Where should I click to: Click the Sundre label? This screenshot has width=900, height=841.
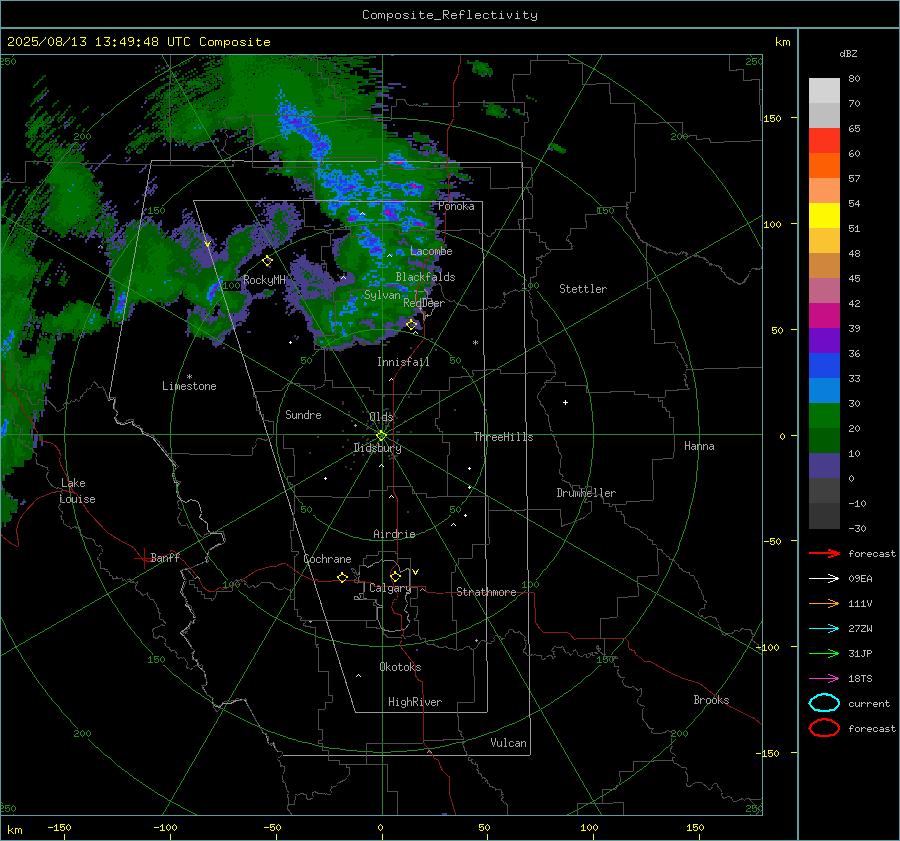point(303,415)
